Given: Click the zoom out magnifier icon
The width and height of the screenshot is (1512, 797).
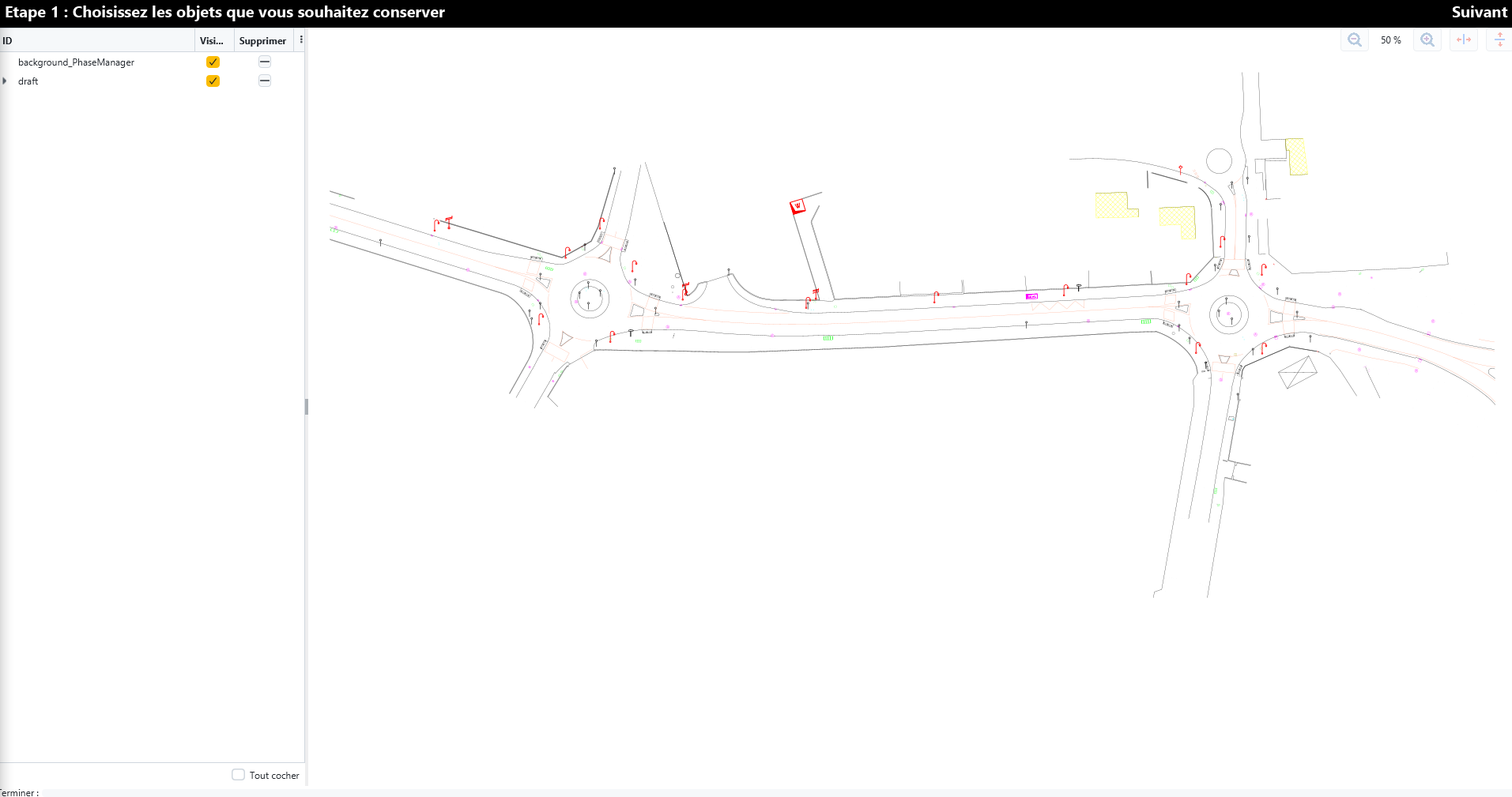Looking at the screenshot, I should (x=1354, y=40).
